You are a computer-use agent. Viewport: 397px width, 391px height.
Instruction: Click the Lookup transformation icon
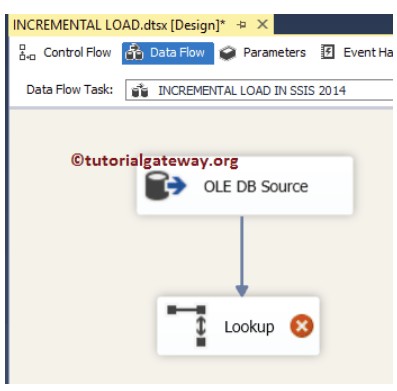click(187, 326)
